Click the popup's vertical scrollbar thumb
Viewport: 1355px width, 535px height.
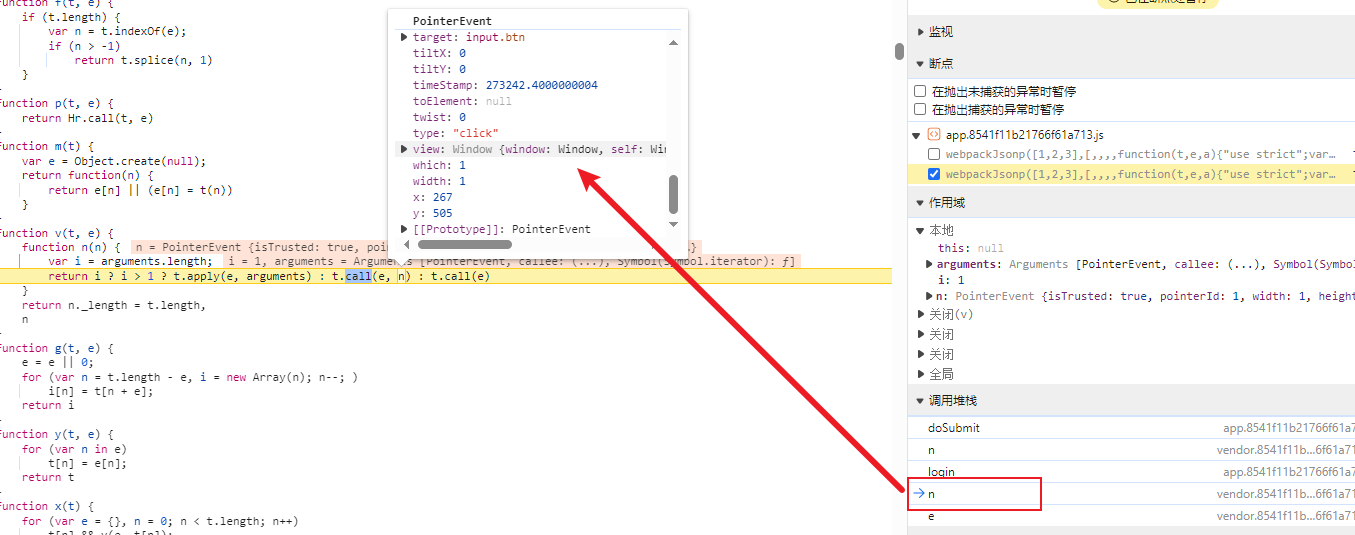673,193
